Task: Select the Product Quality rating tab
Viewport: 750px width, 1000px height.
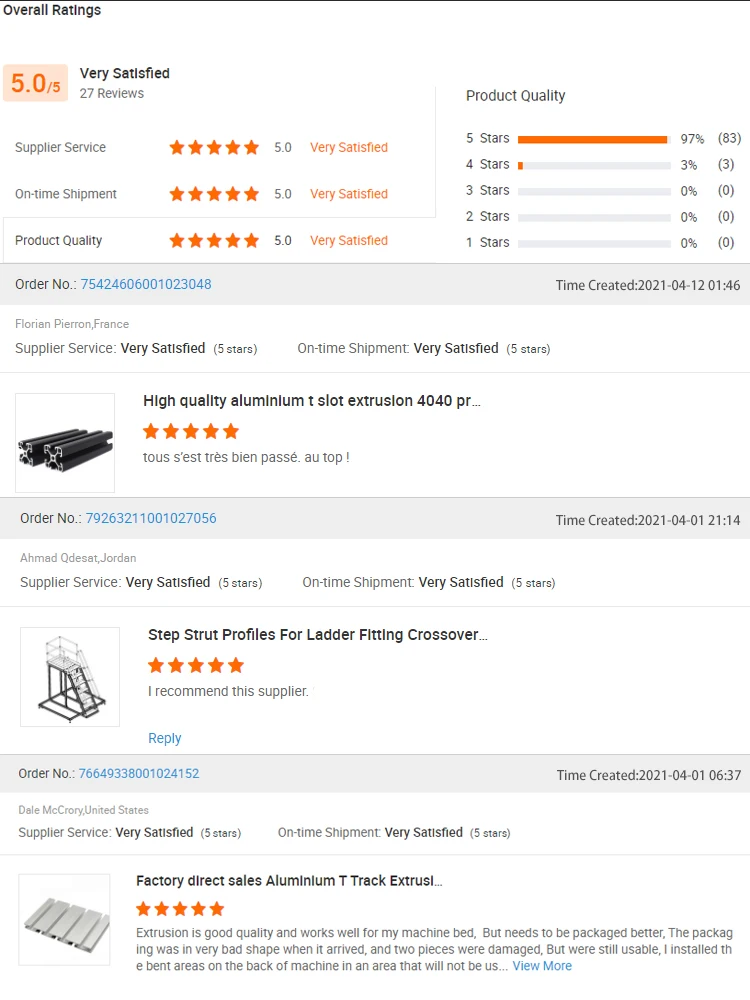Action: click(x=59, y=241)
